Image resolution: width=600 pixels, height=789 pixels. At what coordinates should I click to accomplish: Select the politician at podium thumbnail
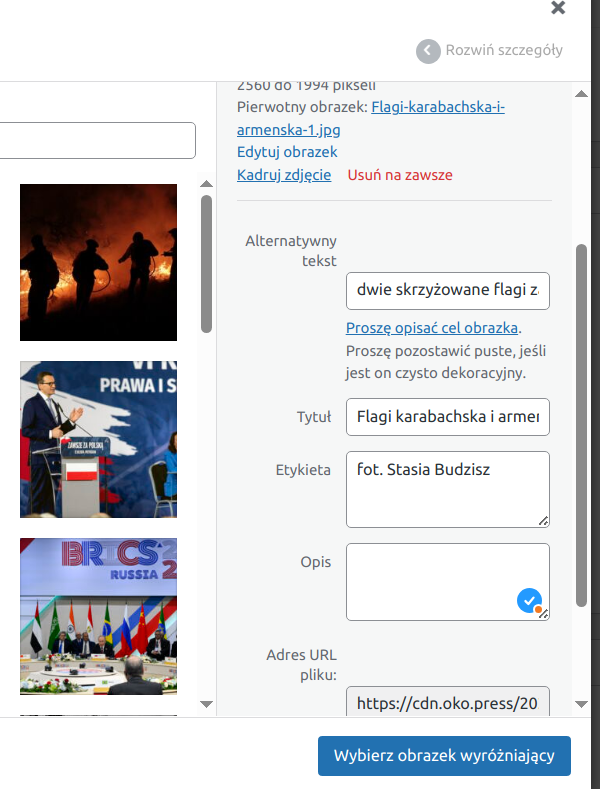(98, 439)
